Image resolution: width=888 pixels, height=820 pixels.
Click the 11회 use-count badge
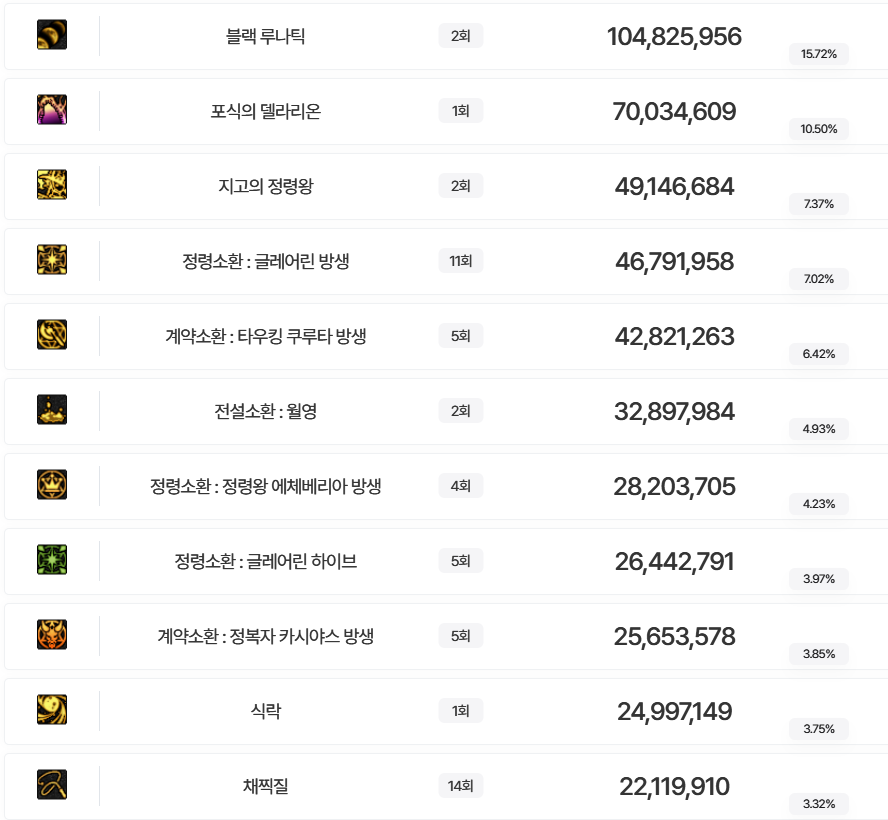pos(460,261)
